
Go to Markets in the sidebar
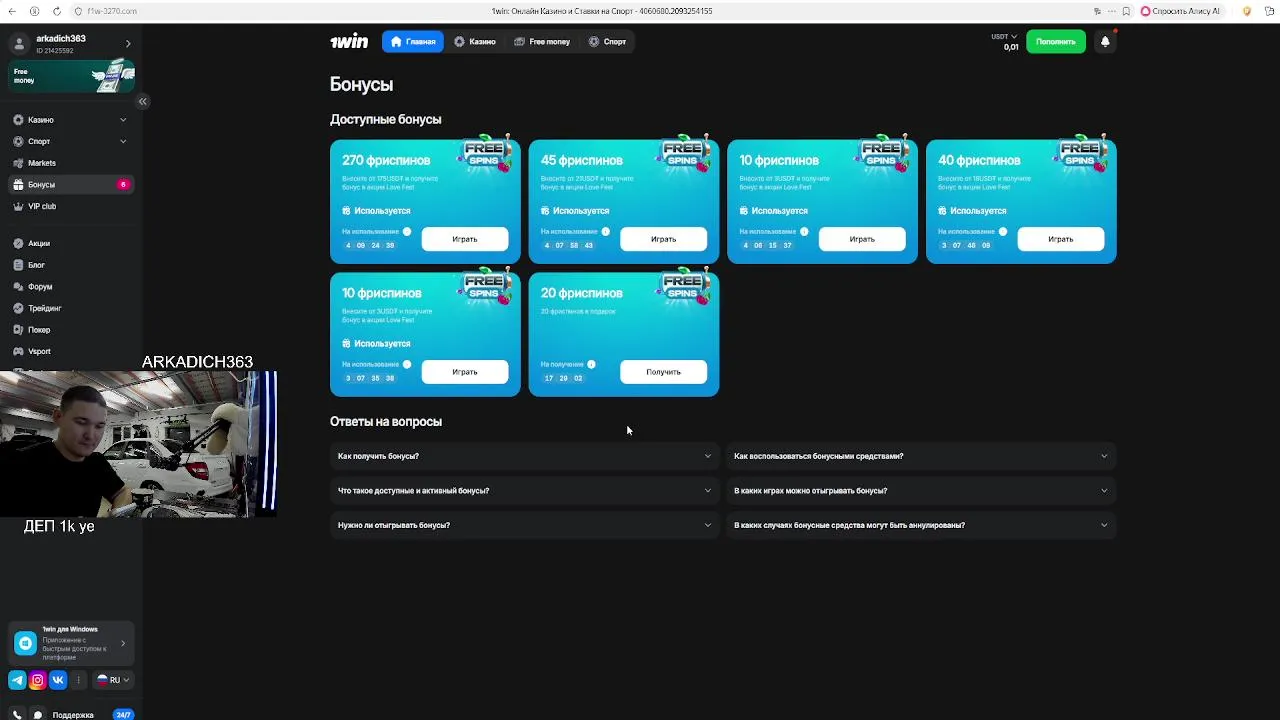tap(41, 163)
